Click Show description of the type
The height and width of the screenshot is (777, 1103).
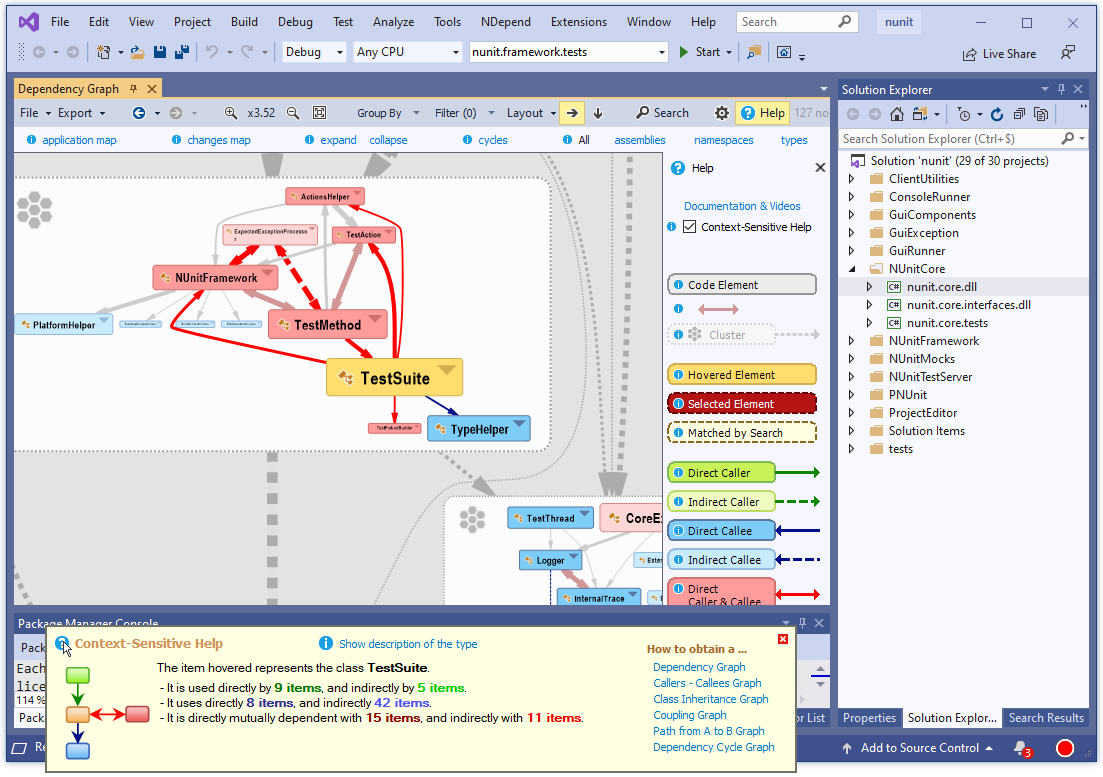coord(408,644)
